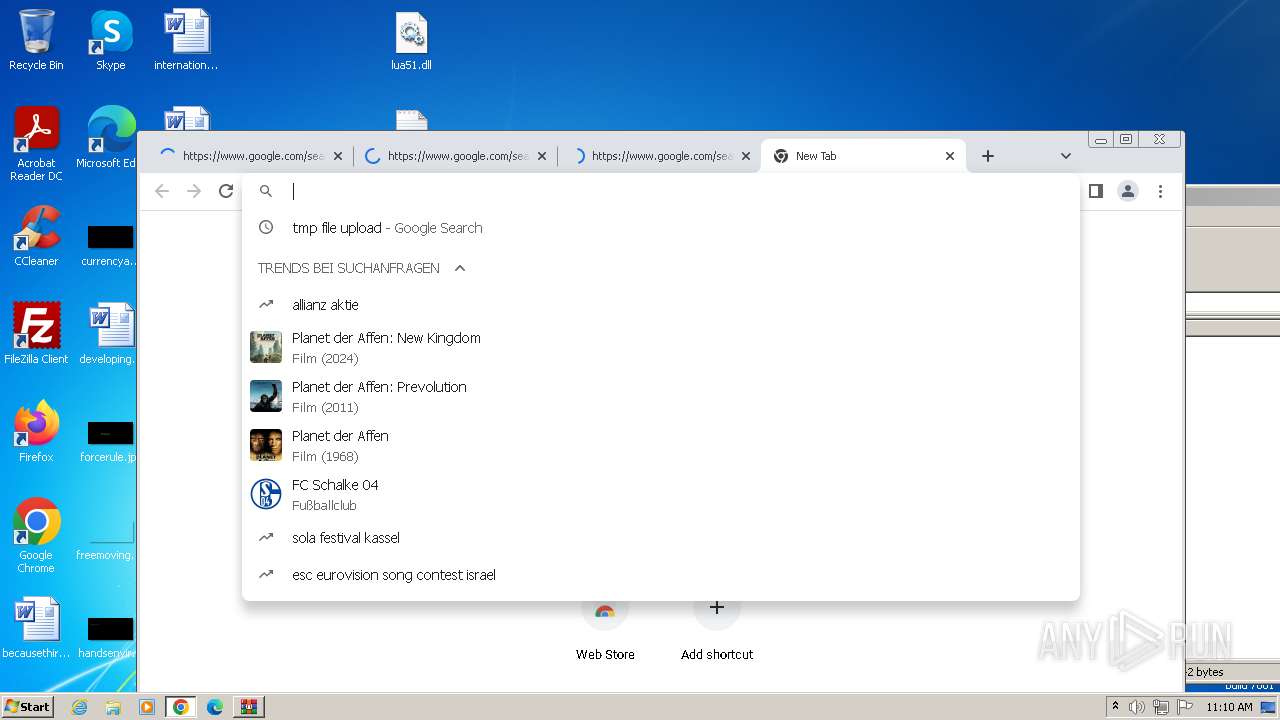Collapse the Trends bei Suchanfragen section
The height and width of the screenshot is (720, 1280).
[x=460, y=268]
